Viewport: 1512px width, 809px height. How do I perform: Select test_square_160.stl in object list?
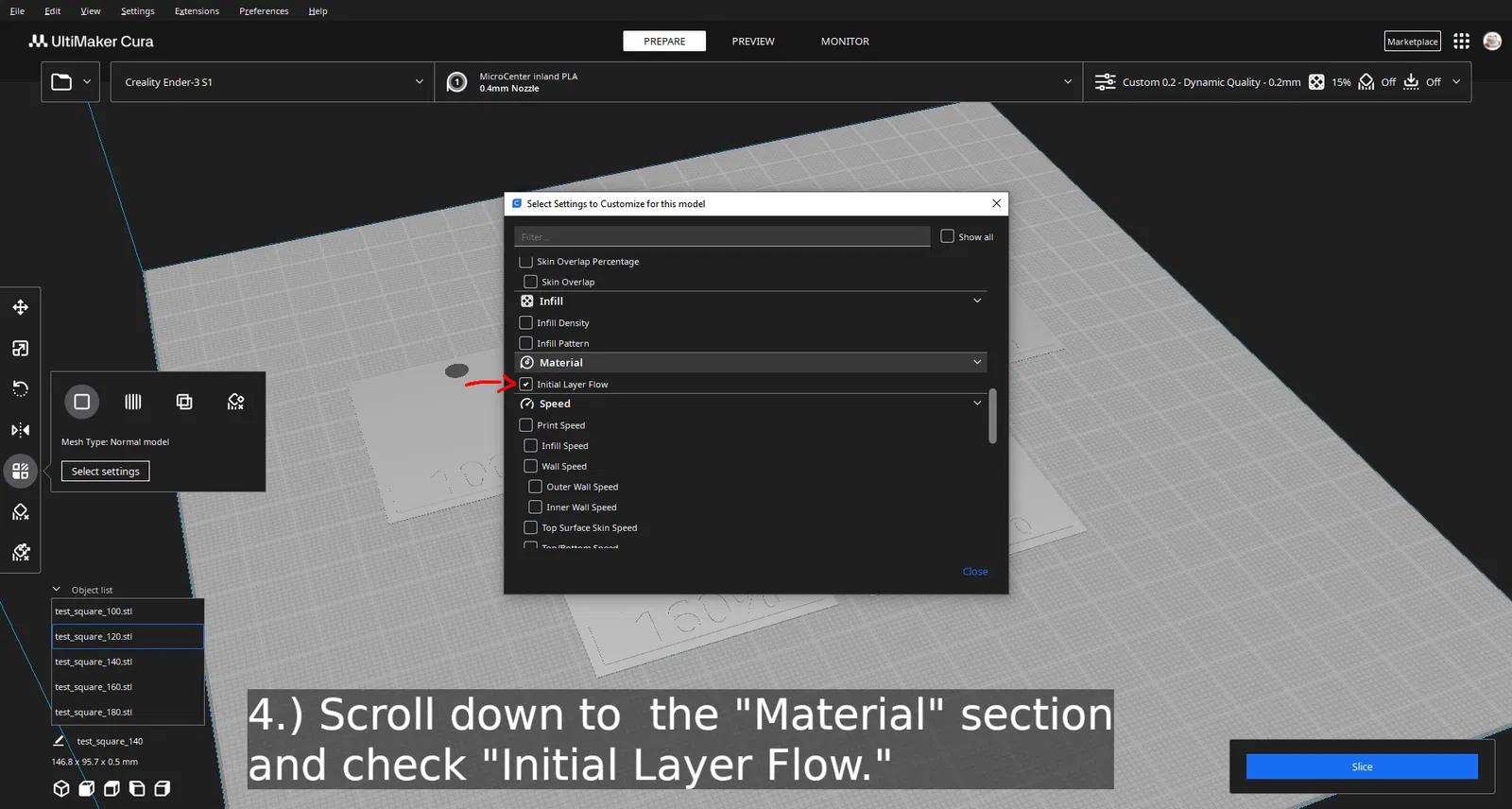click(128, 687)
